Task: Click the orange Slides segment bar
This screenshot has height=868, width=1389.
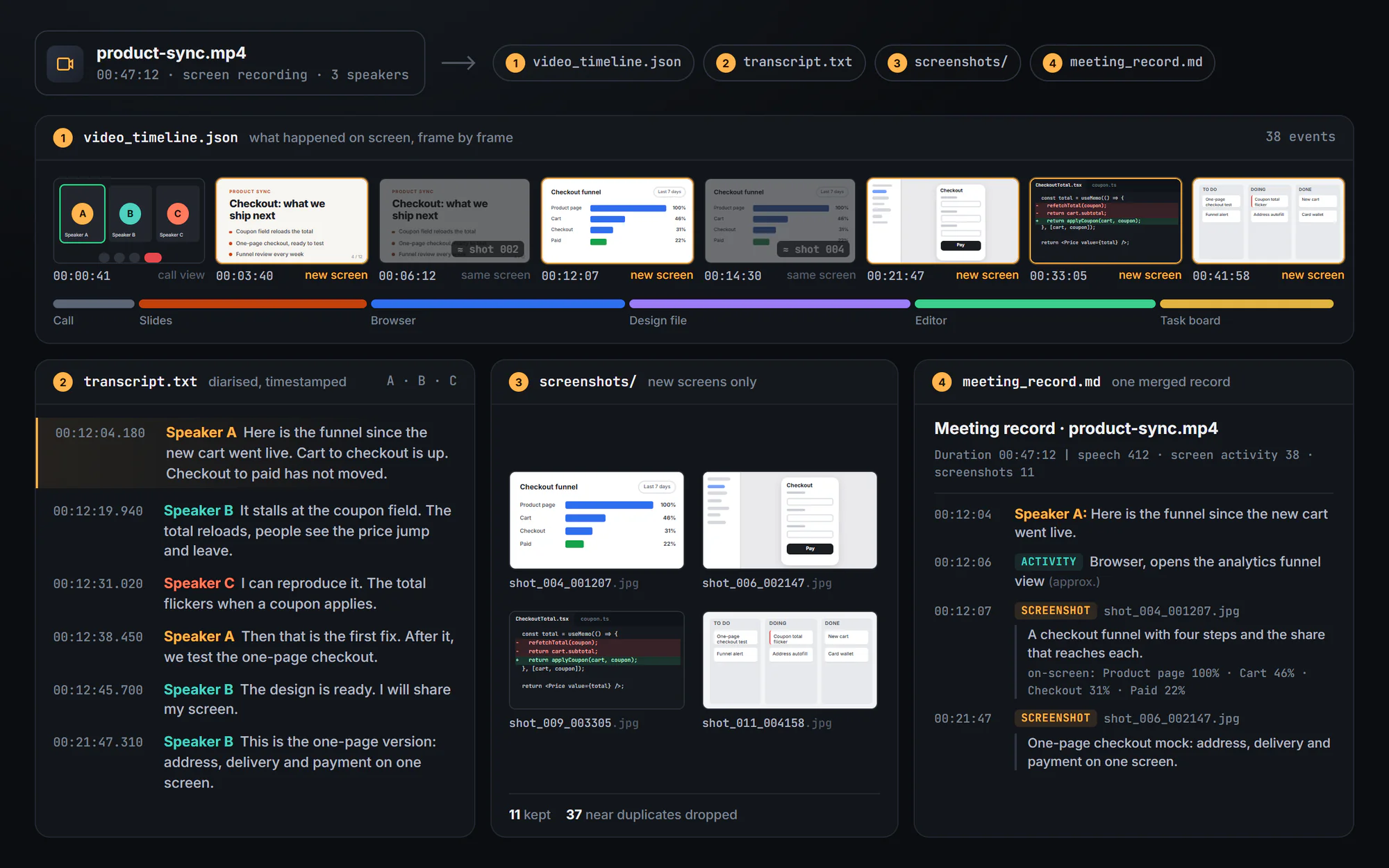Action: [x=253, y=304]
